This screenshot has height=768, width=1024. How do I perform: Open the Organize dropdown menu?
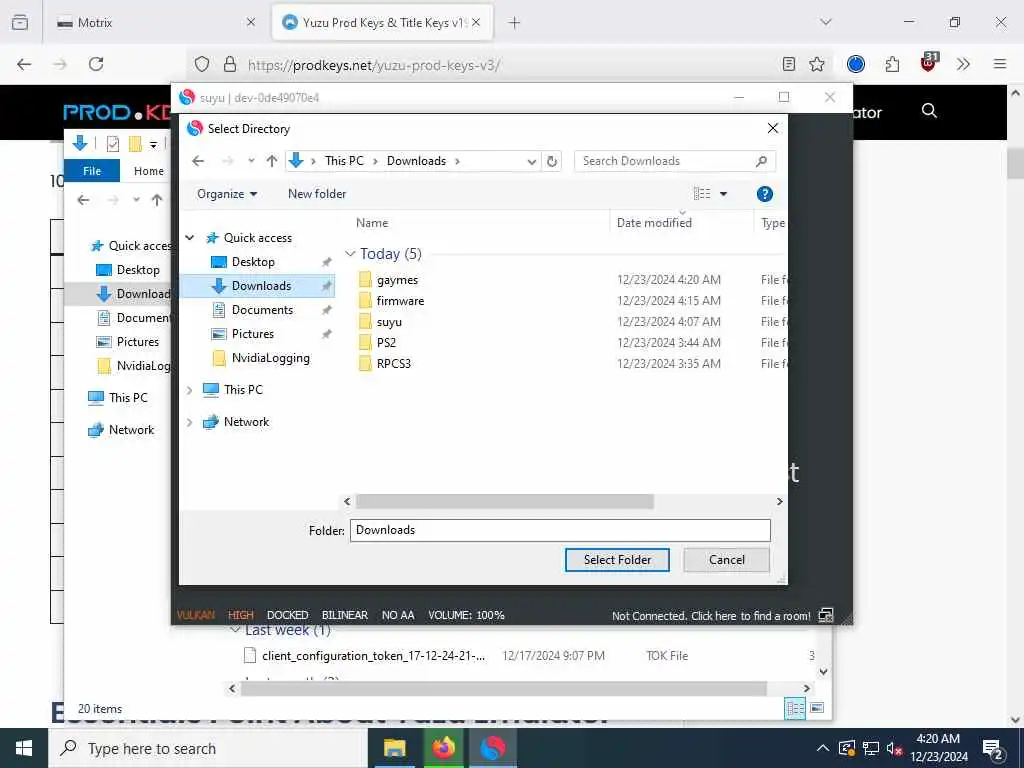[227, 194]
